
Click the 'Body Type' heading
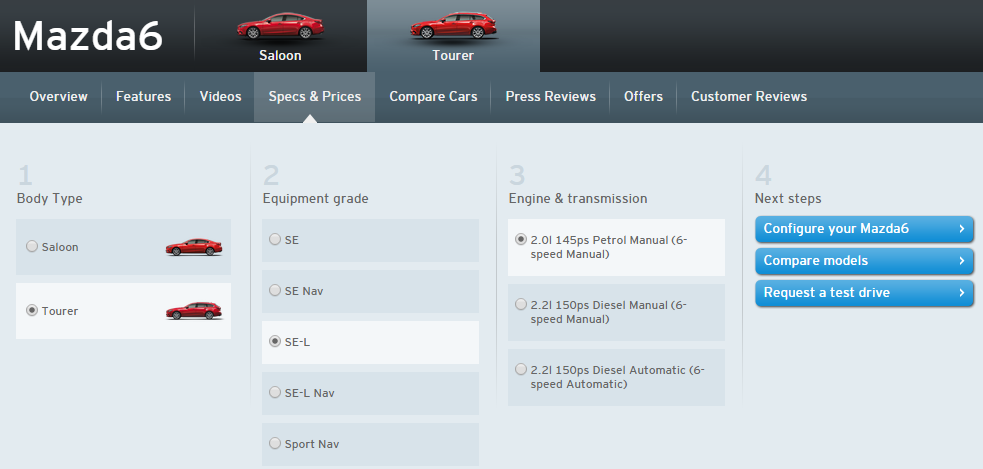pyautogui.click(x=50, y=199)
